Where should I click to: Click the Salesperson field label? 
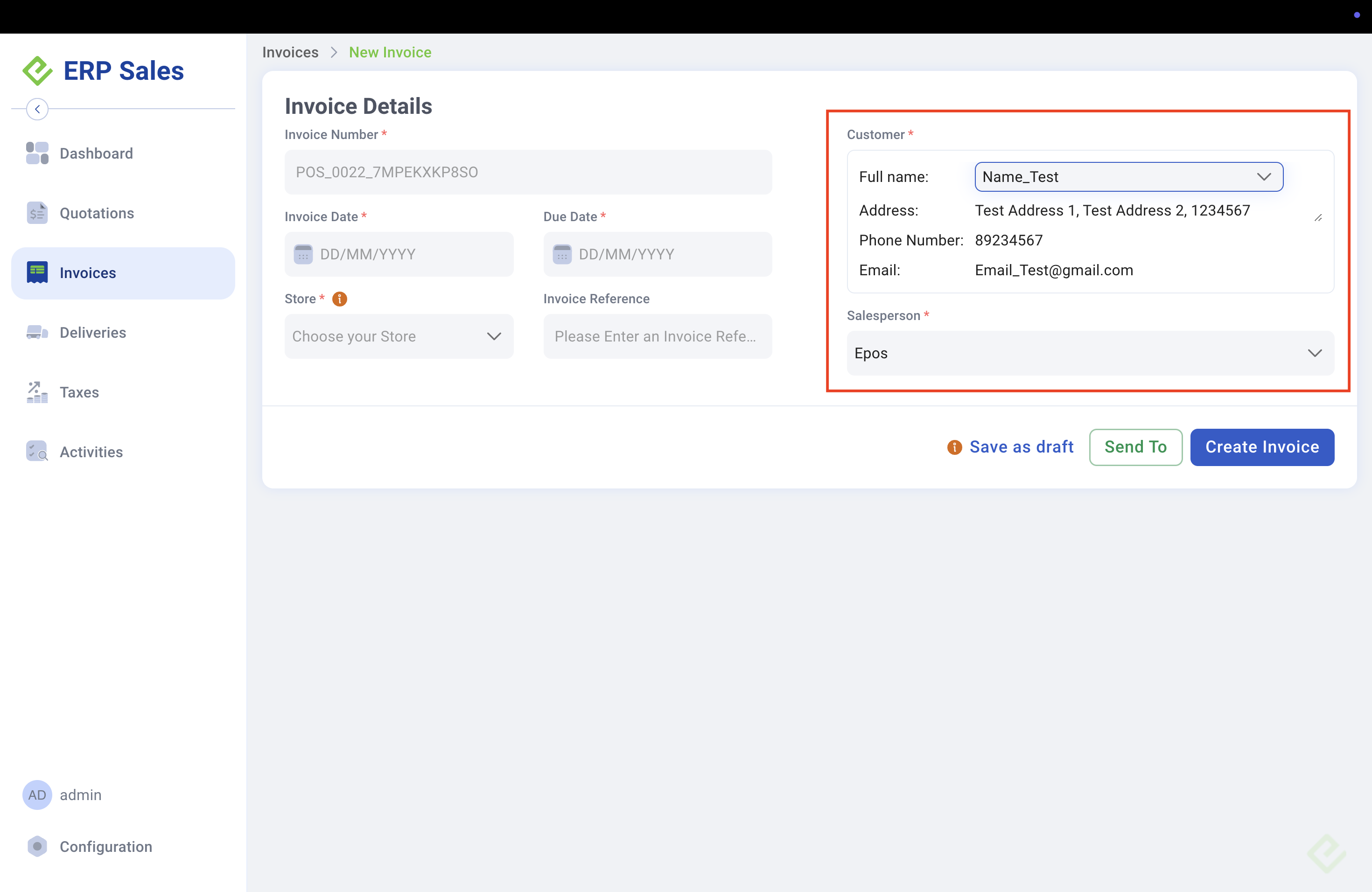click(x=883, y=315)
